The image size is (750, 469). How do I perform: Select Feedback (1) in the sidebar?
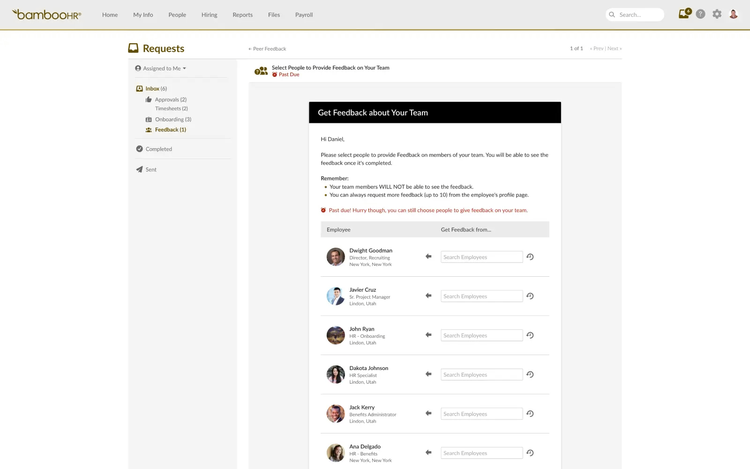click(171, 130)
